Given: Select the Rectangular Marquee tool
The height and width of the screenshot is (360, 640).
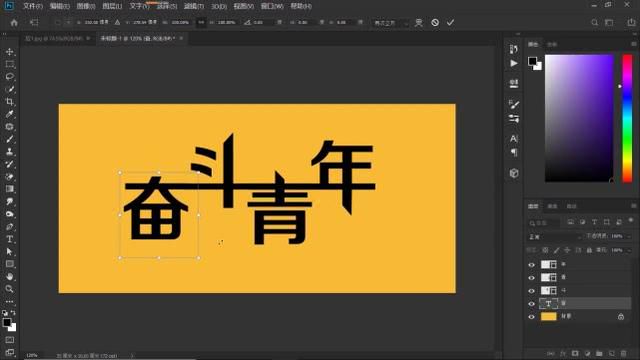Looking at the screenshot, I should [10, 64].
